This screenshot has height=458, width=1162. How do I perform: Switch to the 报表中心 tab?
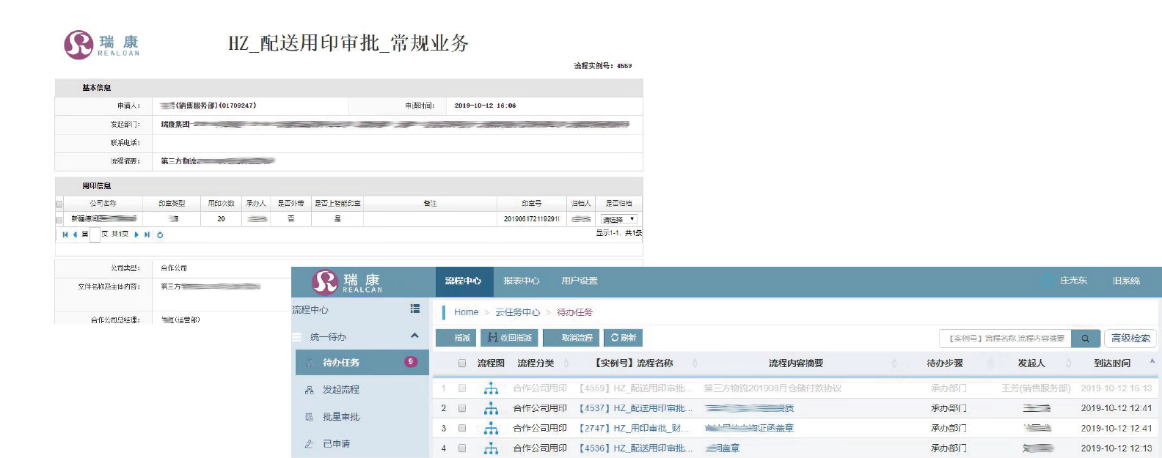point(521,281)
